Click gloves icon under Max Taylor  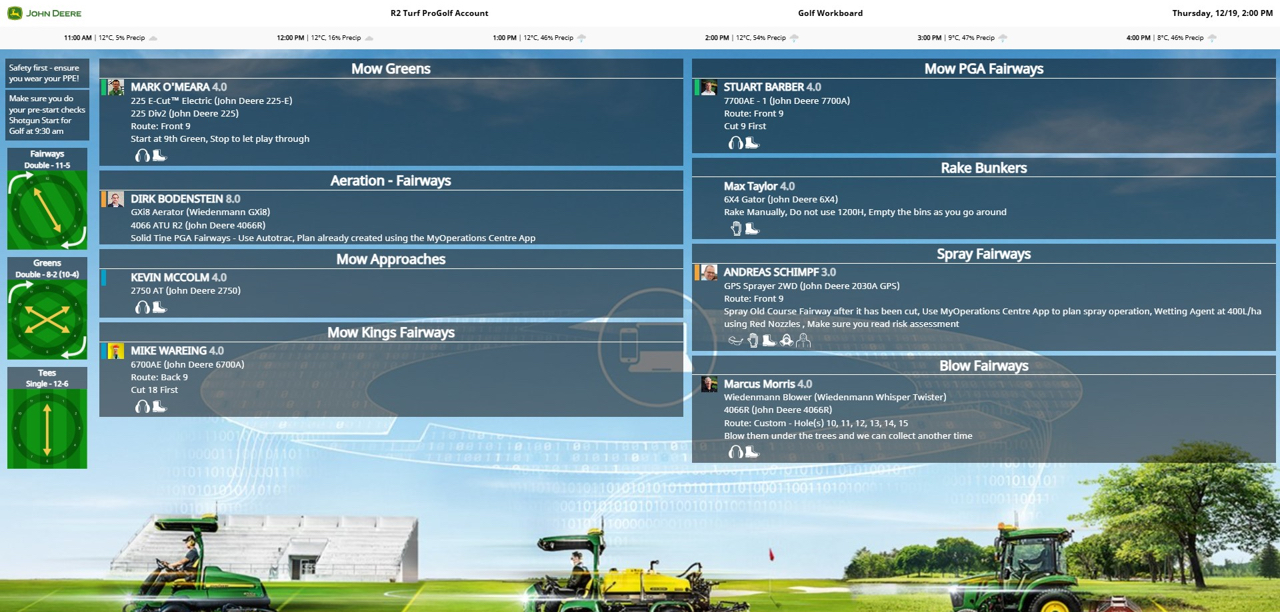(736, 229)
